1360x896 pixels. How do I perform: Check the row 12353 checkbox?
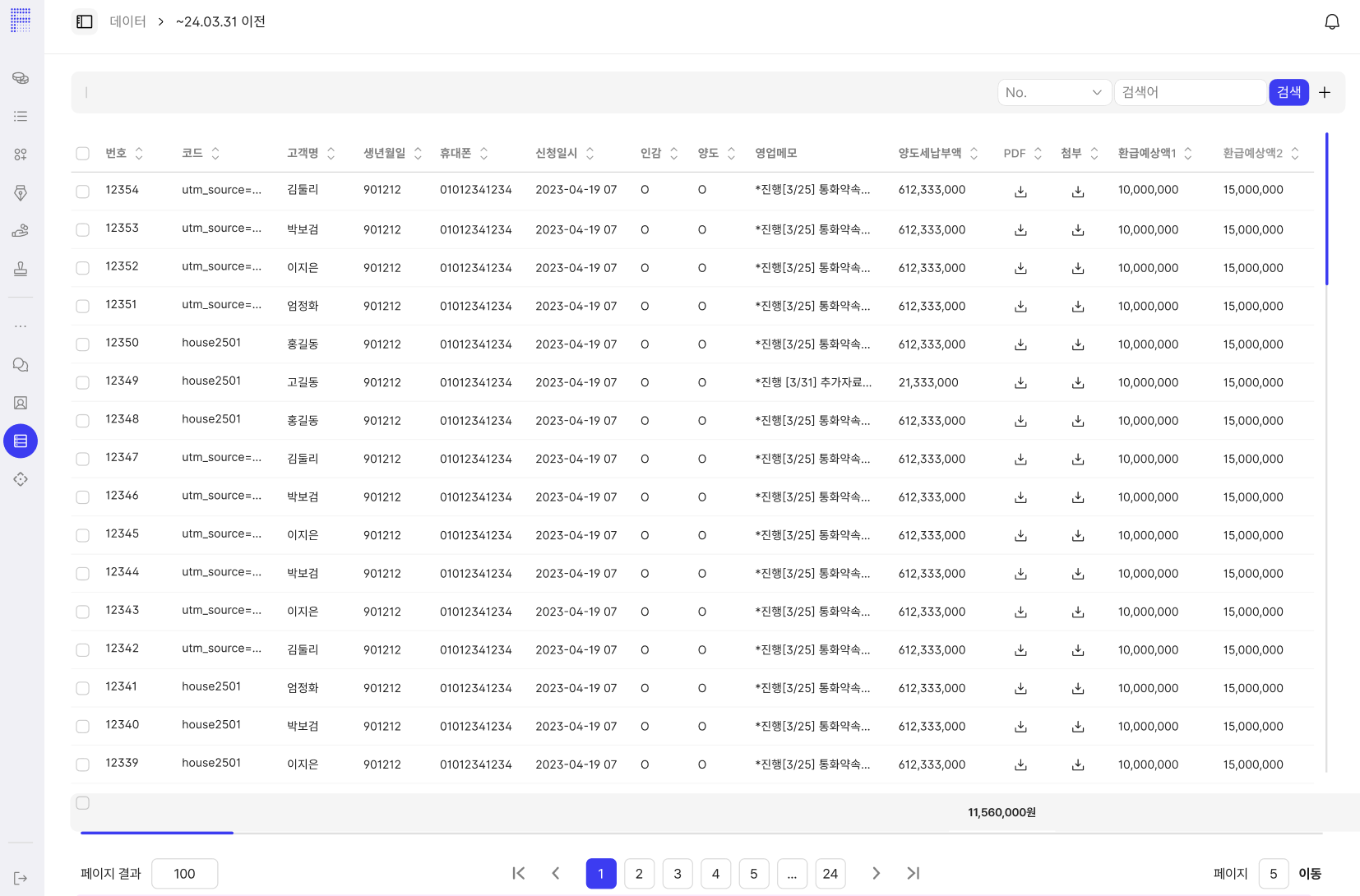pyautogui.click(x=83, y=230)
